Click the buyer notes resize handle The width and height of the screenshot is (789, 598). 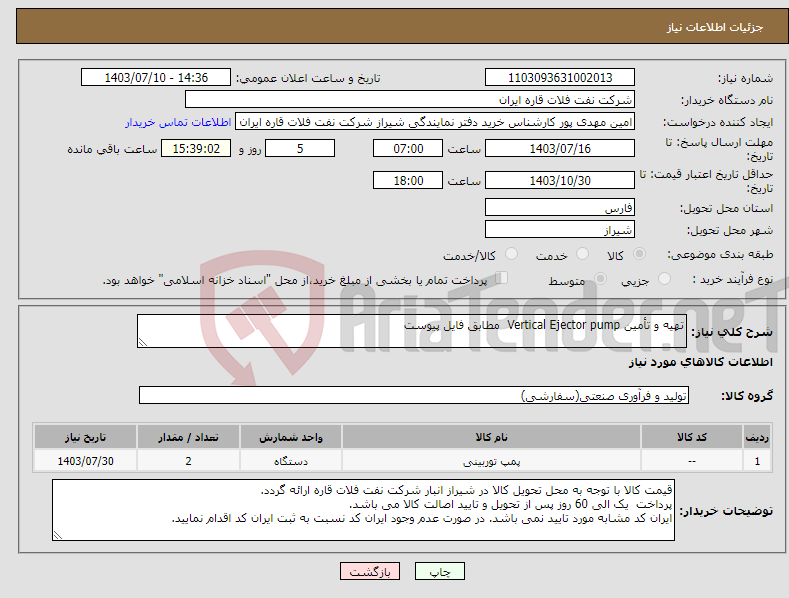58,536
